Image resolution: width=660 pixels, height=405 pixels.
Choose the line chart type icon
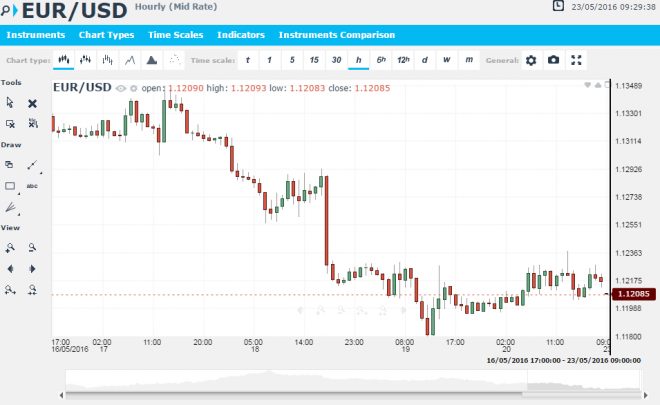coord(130,60)
